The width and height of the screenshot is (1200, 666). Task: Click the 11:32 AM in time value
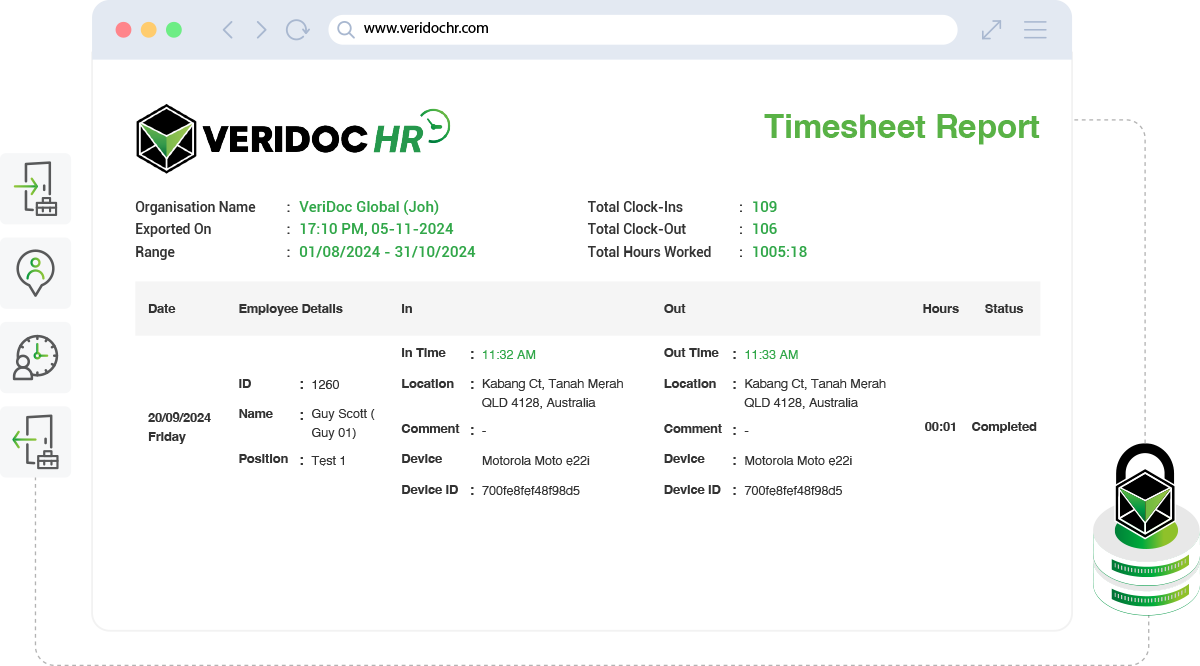(x=508, y=355)
